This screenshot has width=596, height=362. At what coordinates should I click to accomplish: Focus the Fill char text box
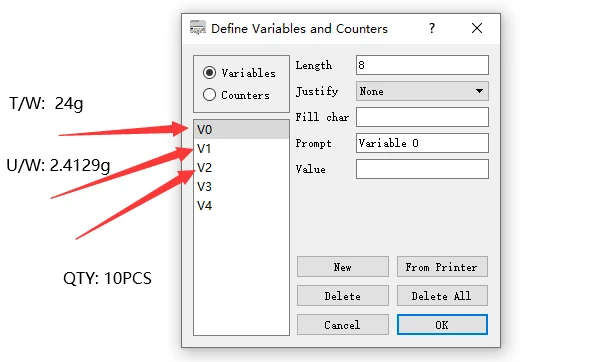(x=422, y=117)
